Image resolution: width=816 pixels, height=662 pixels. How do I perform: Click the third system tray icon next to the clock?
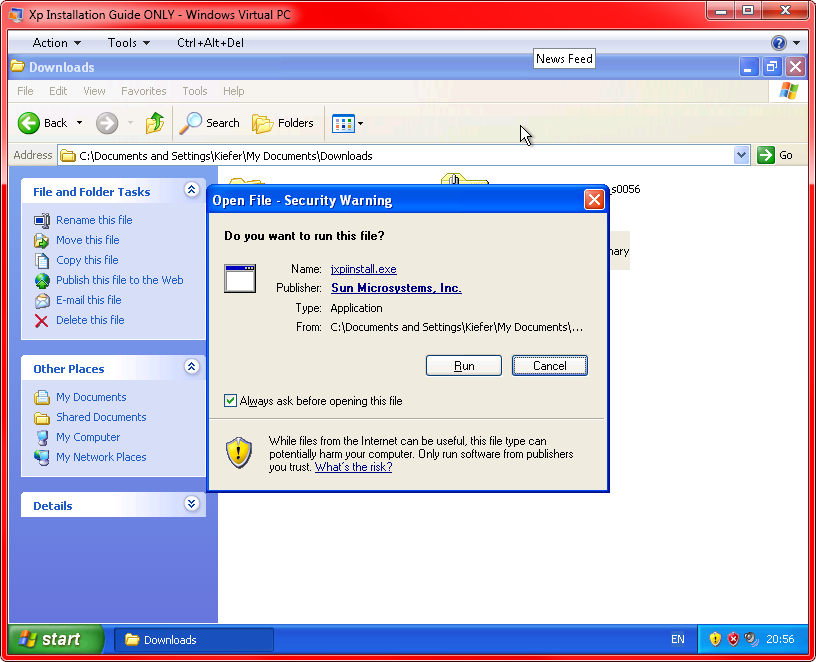[x=751, y=639]
